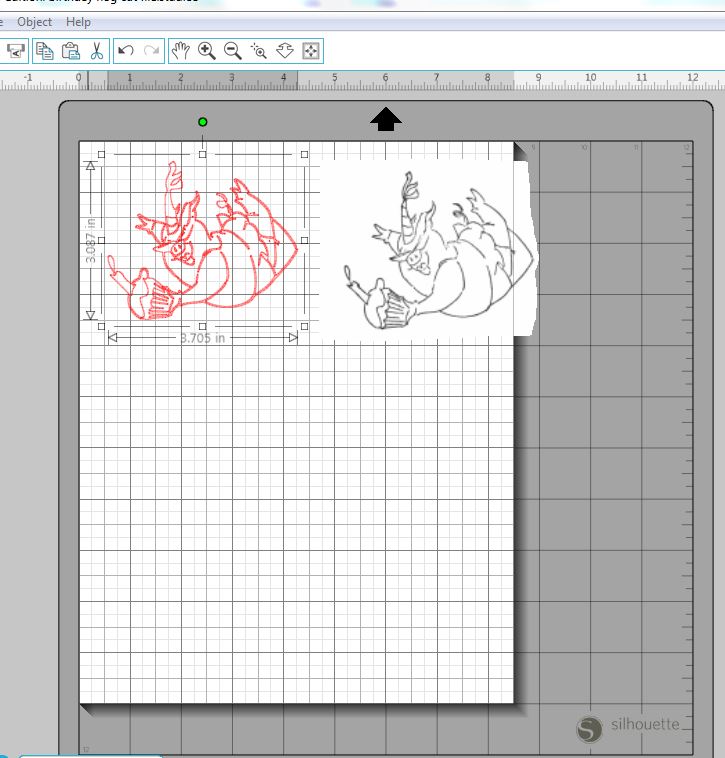Click the 3.705 in width label
The height and width of the screenshot is (758, 725).
(x=203, y=338)
